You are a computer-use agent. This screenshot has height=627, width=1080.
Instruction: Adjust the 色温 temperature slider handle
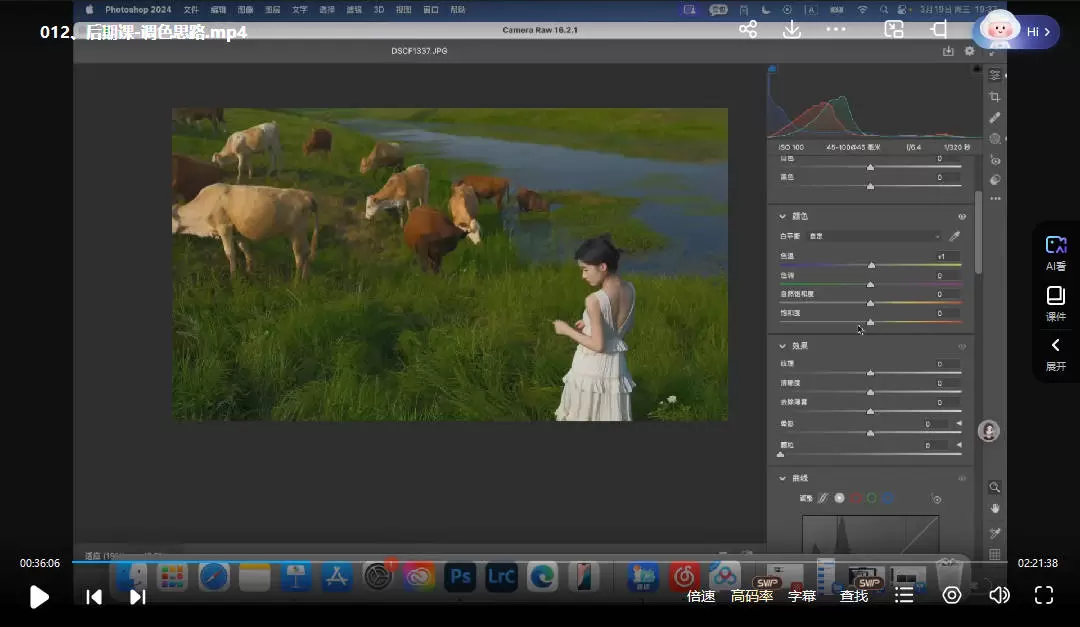point(871,265)
